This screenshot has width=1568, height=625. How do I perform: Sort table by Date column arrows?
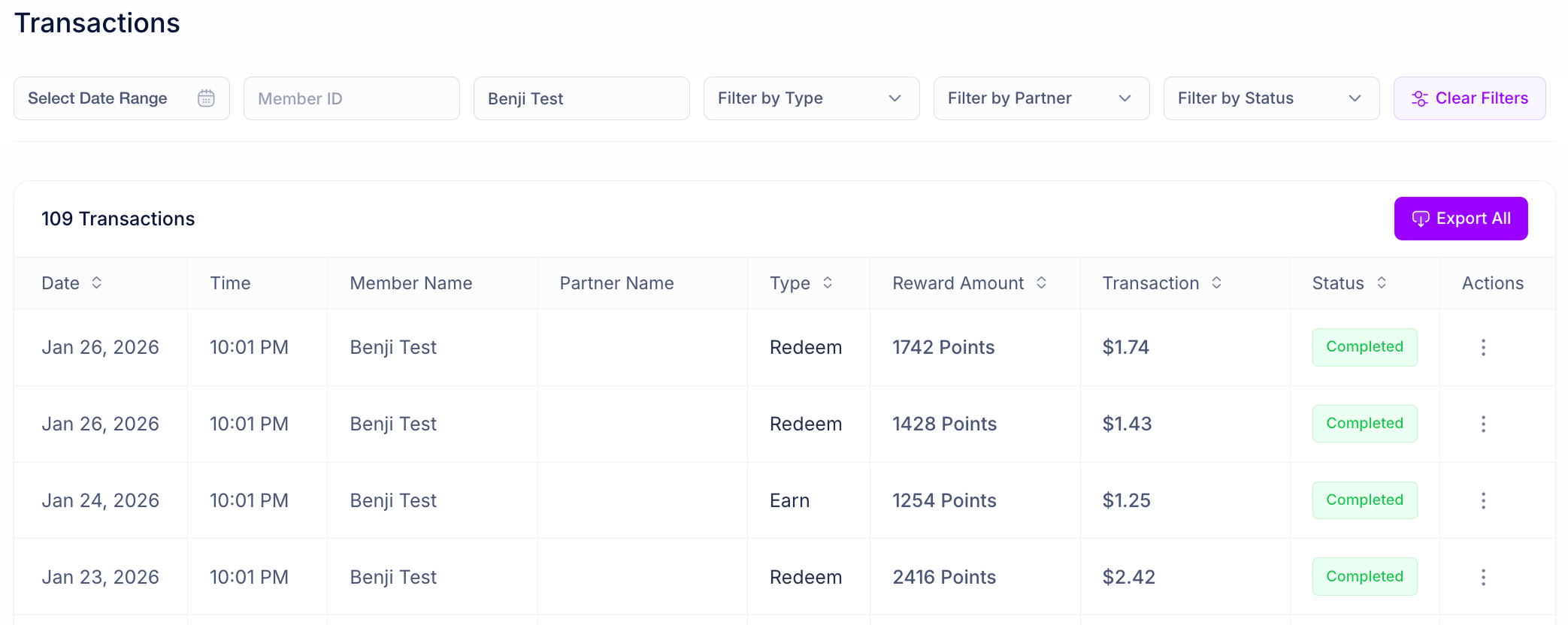(96, 282)
